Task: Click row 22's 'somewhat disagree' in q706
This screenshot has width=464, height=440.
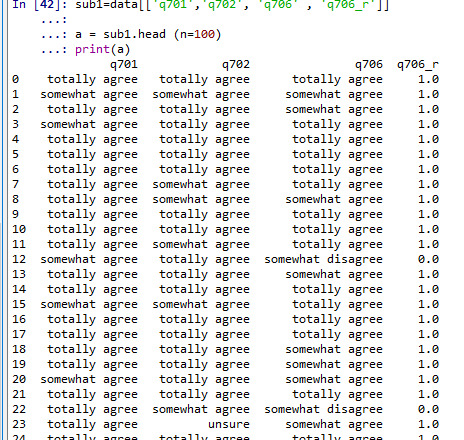Action: point(323,410)
